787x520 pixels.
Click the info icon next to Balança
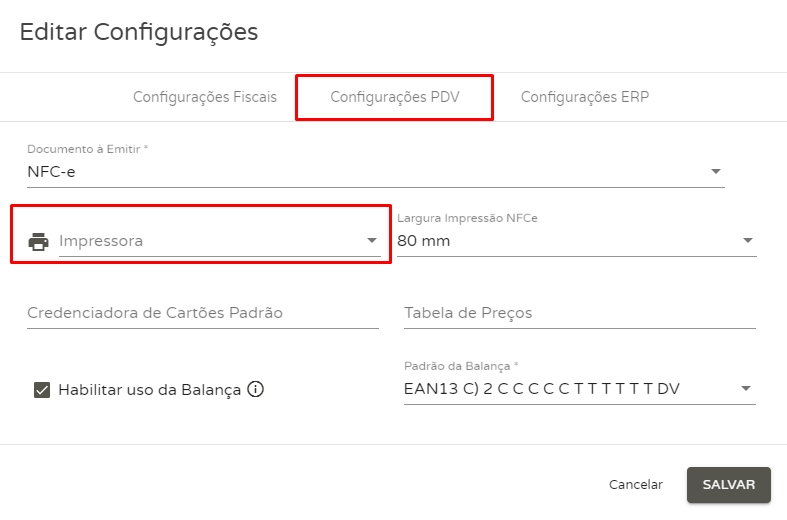(x=255, y=389)
